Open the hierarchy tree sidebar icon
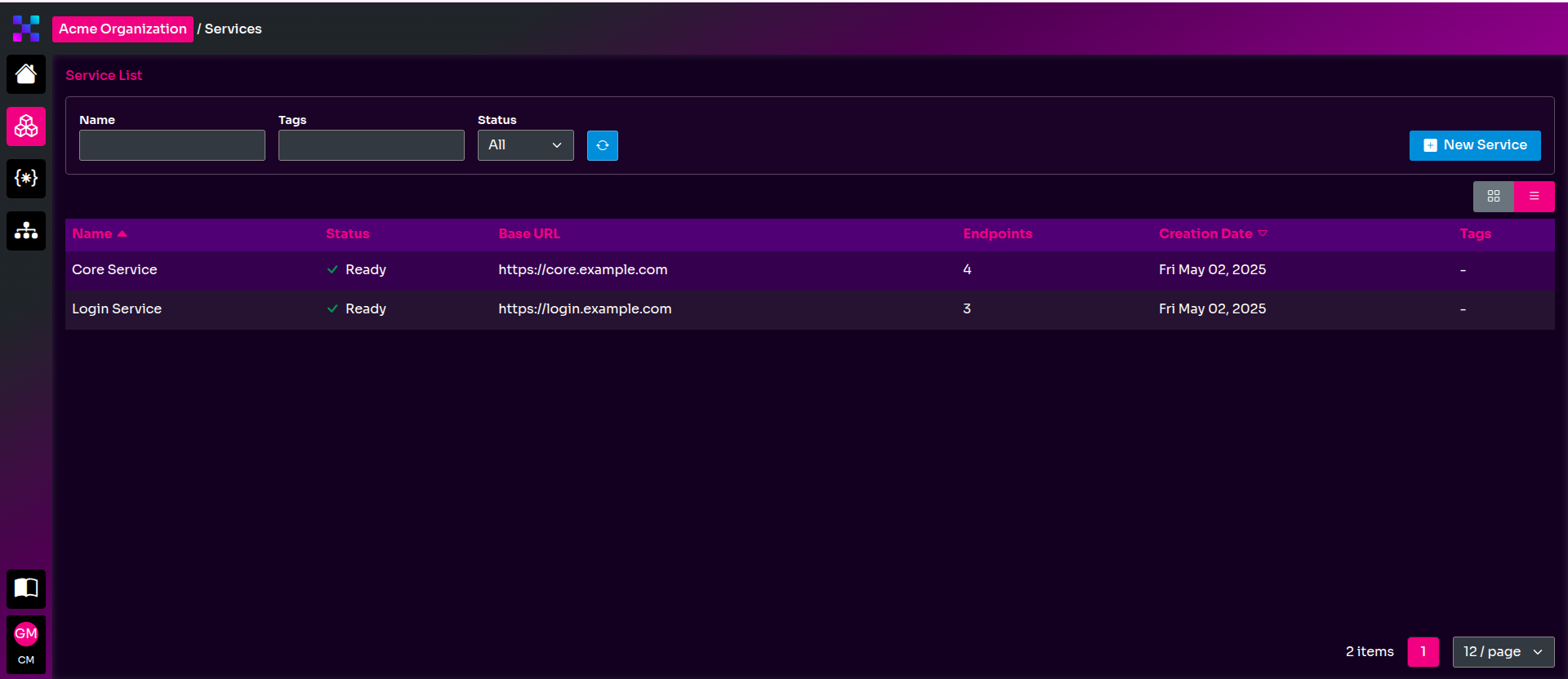1568x679 pixels. click(26, 230)
